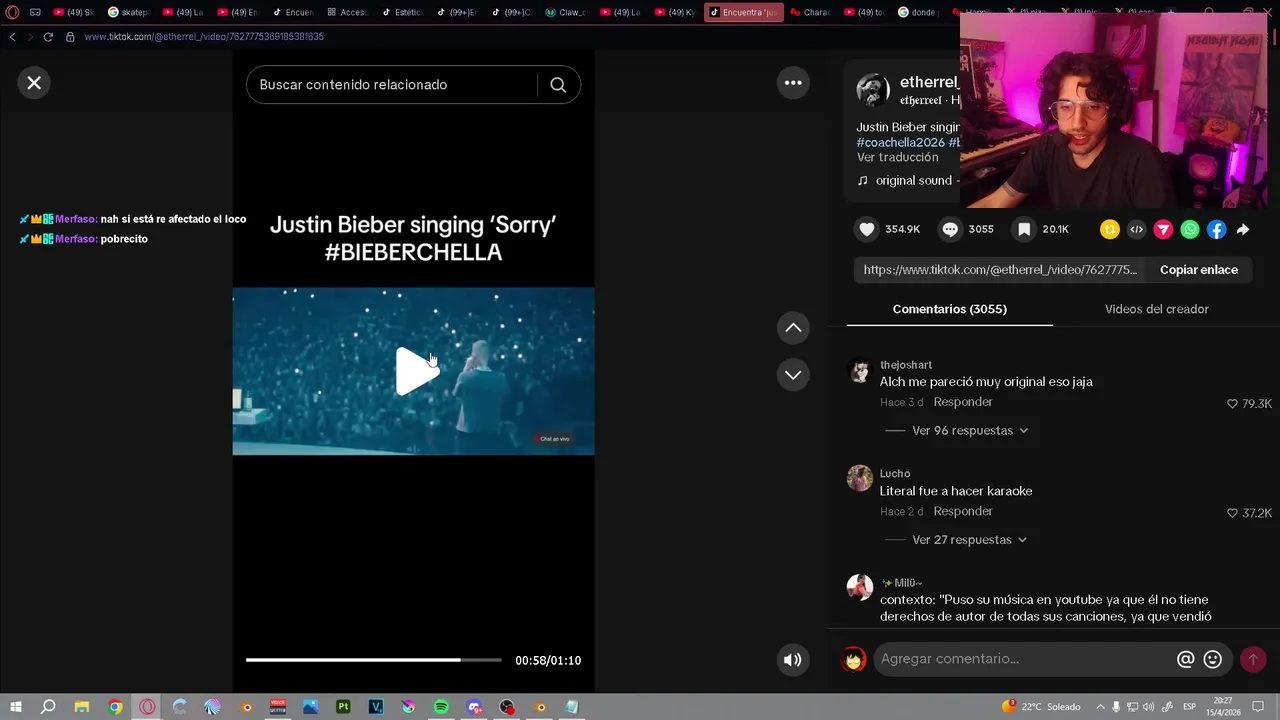The width and height of the screenshot is (1280, 720).
Task: Like the video with heart icon
Action: [x=867, y=229]
